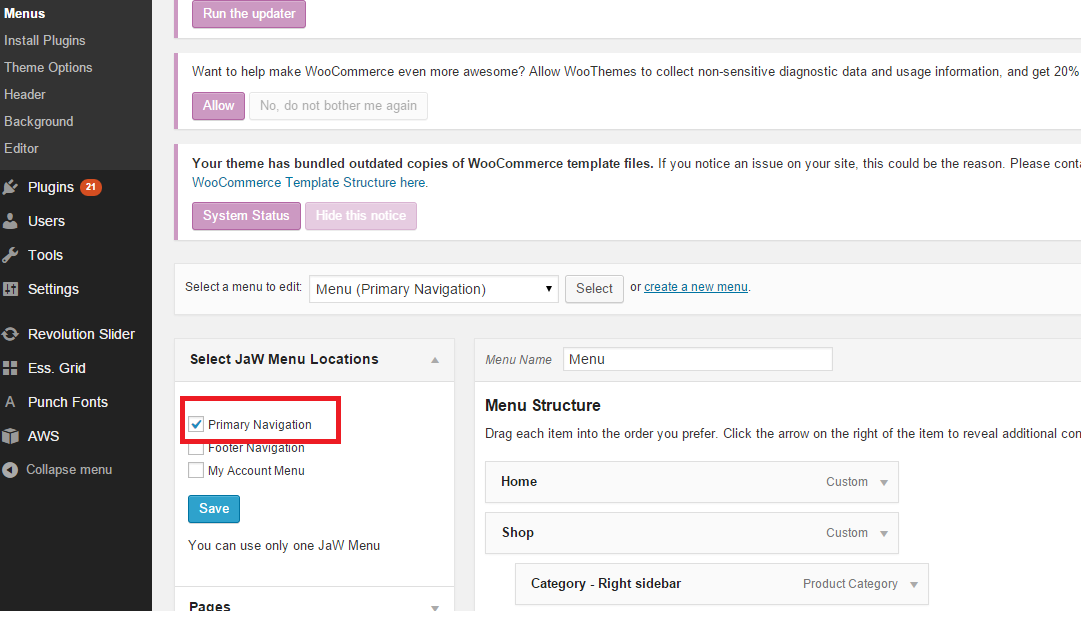Follow the 'create a new menu' link
Screen dimensions: 1081x640
point(696,287)
